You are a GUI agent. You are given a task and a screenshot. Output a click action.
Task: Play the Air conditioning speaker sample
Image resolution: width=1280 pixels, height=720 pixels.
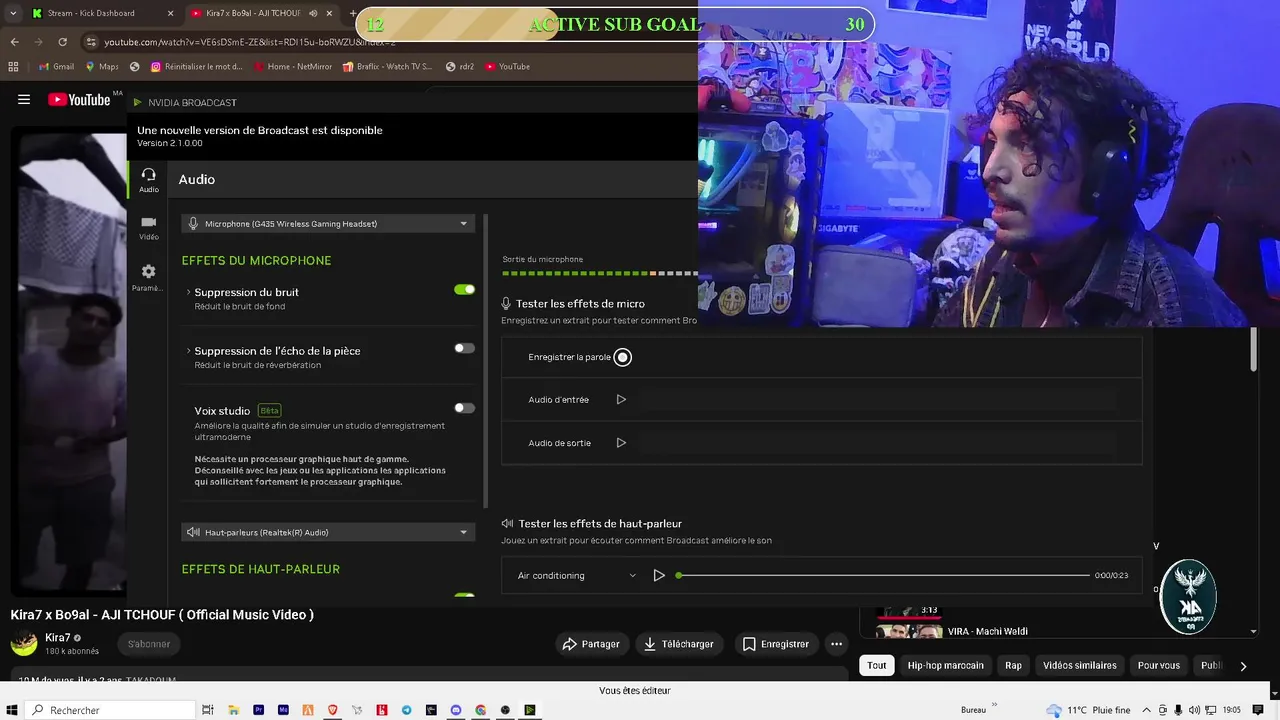[659, 575]
